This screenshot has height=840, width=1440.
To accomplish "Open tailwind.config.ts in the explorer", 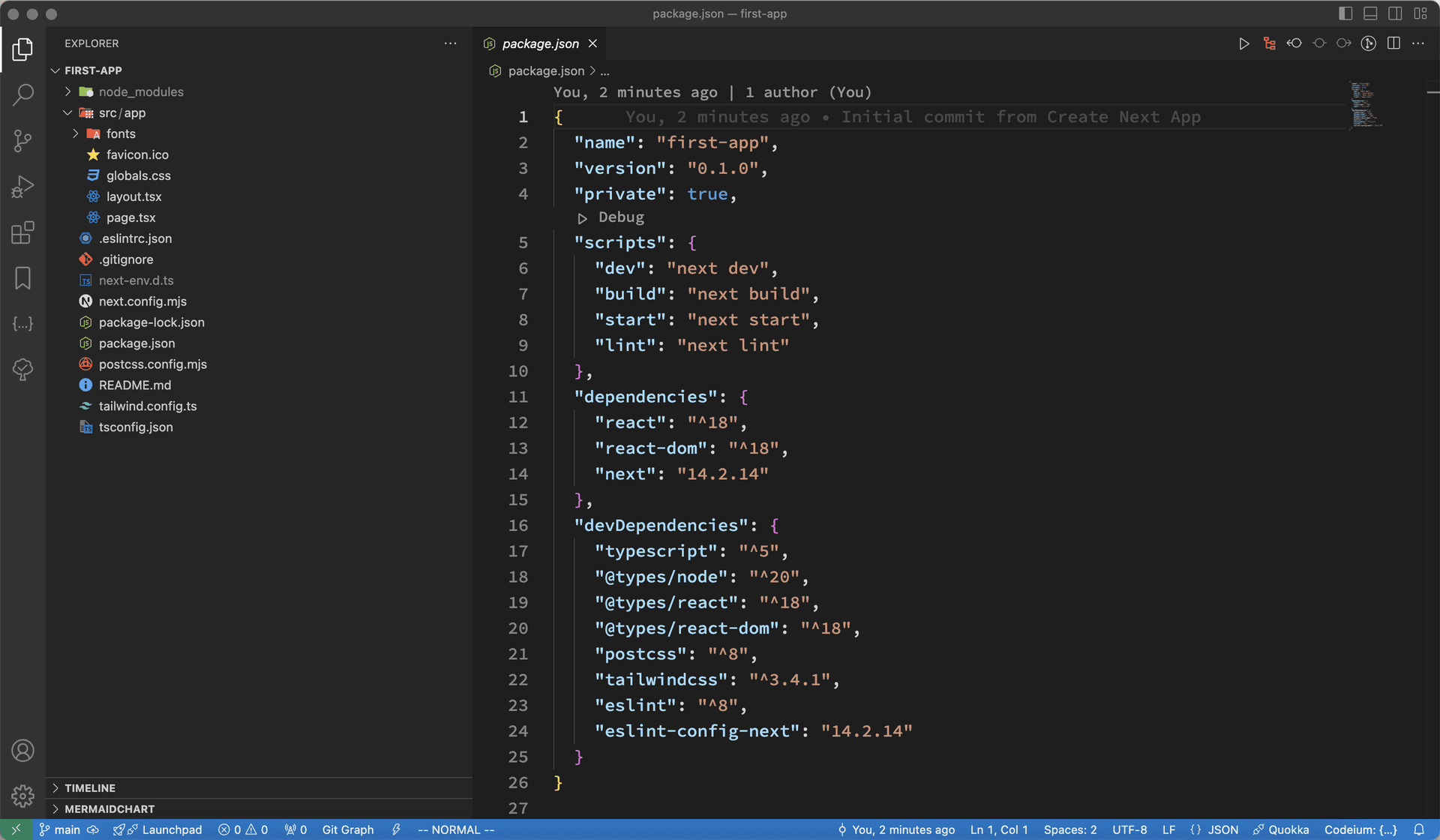I will pyautogui.click(x=259, y=406).
